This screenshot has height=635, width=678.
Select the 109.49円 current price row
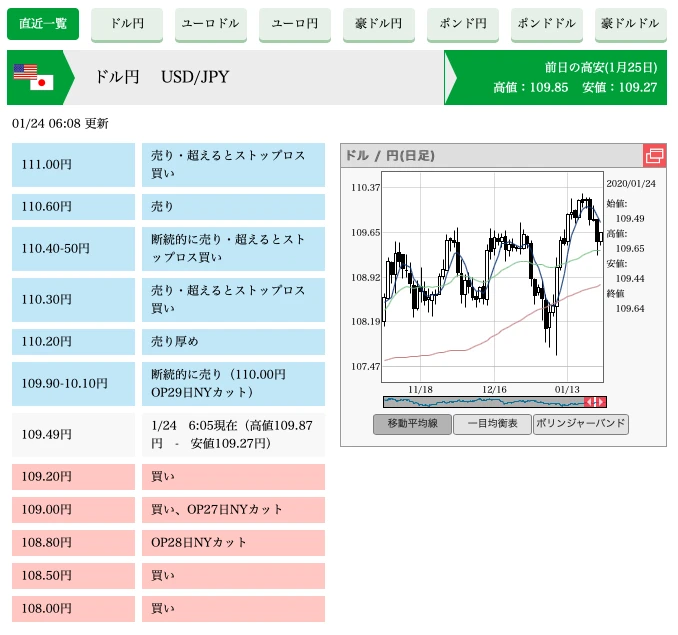click(73, 434)
